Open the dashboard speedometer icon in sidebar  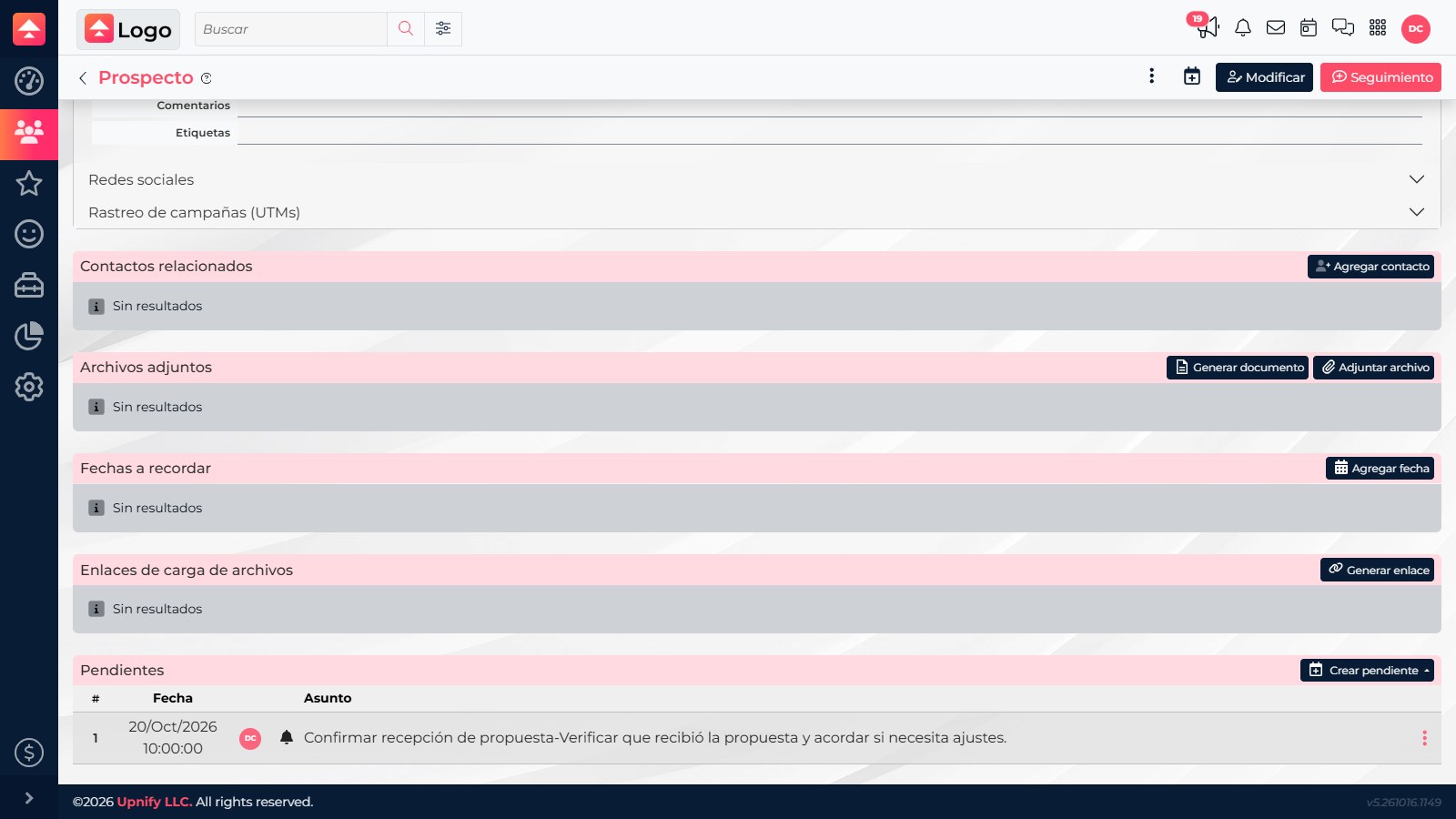pyautogui.click(x=29, y=81)
